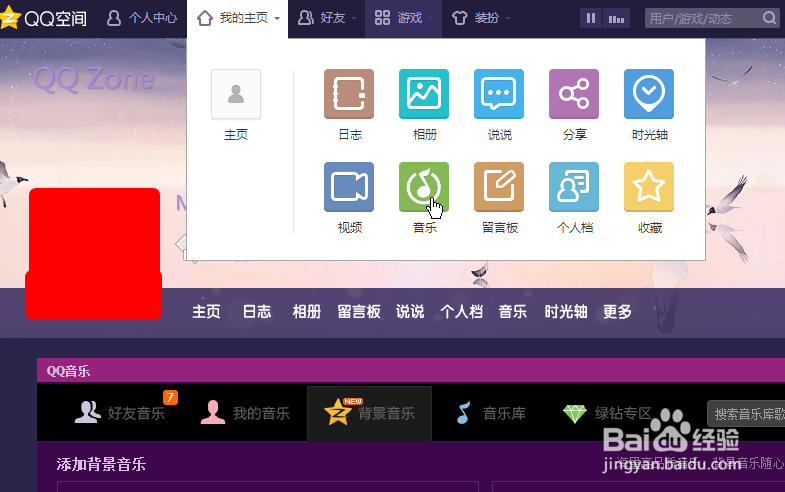The height and width of the screenshot is (492, 785).
Task: Open 个人中心 in top navigation
Action: [142, 19]
